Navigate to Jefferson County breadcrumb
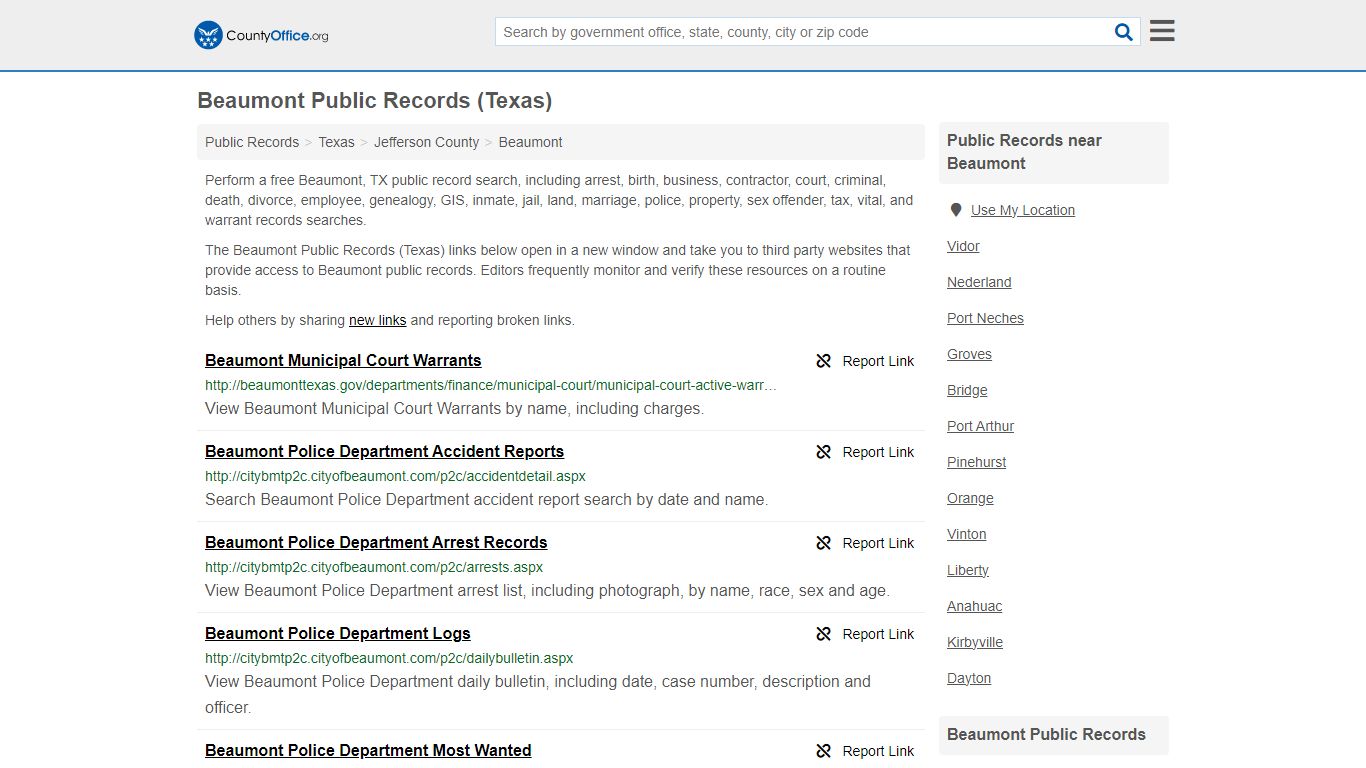Screen dimensions: 1366x768 coord(427,142)
